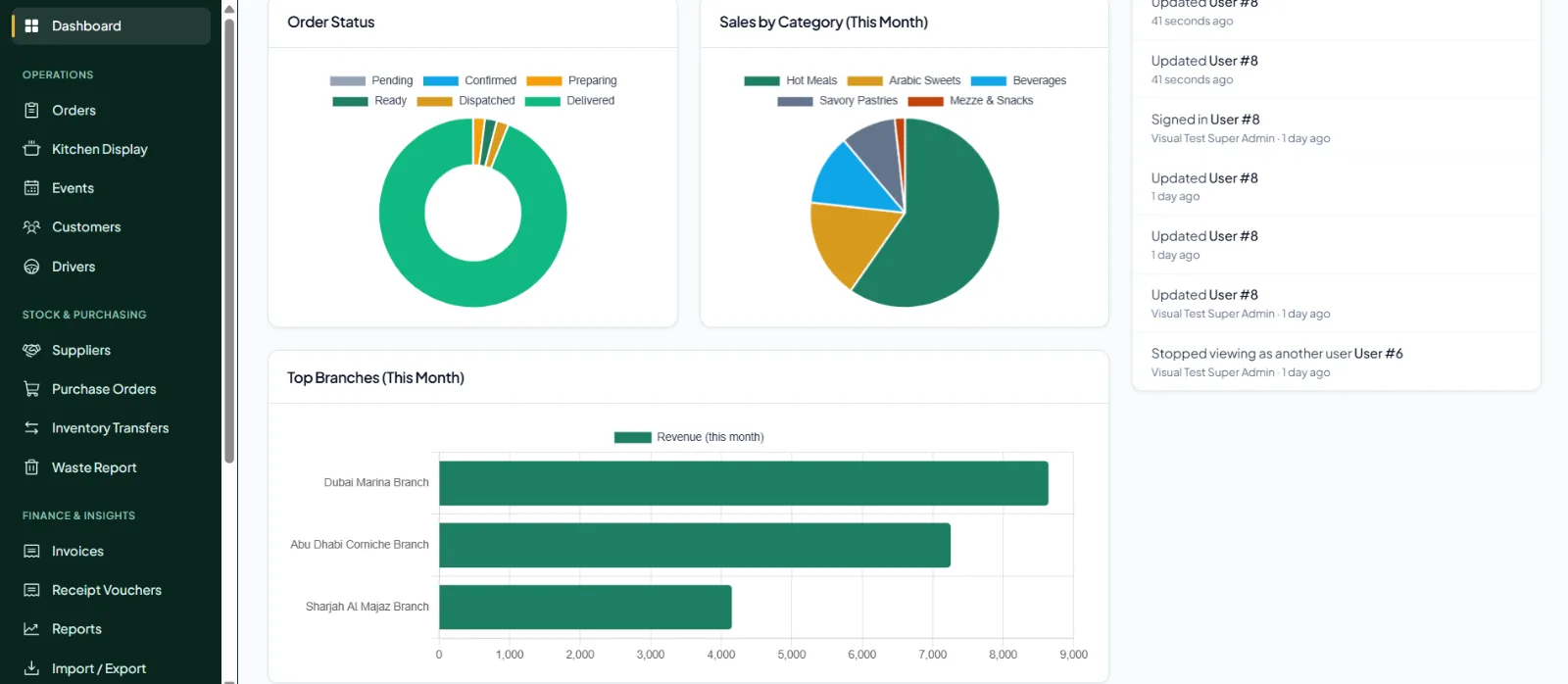
Task: Open Kitchen Display in the sidebar
Action: (x=111, y=149)
